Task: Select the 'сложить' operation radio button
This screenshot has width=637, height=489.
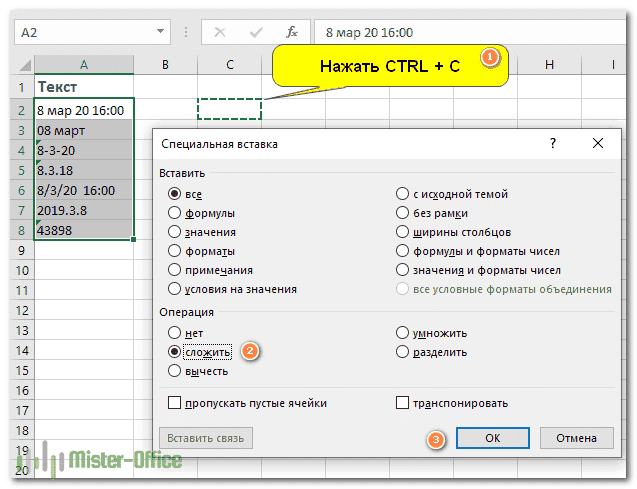Action: pos(175,352)
